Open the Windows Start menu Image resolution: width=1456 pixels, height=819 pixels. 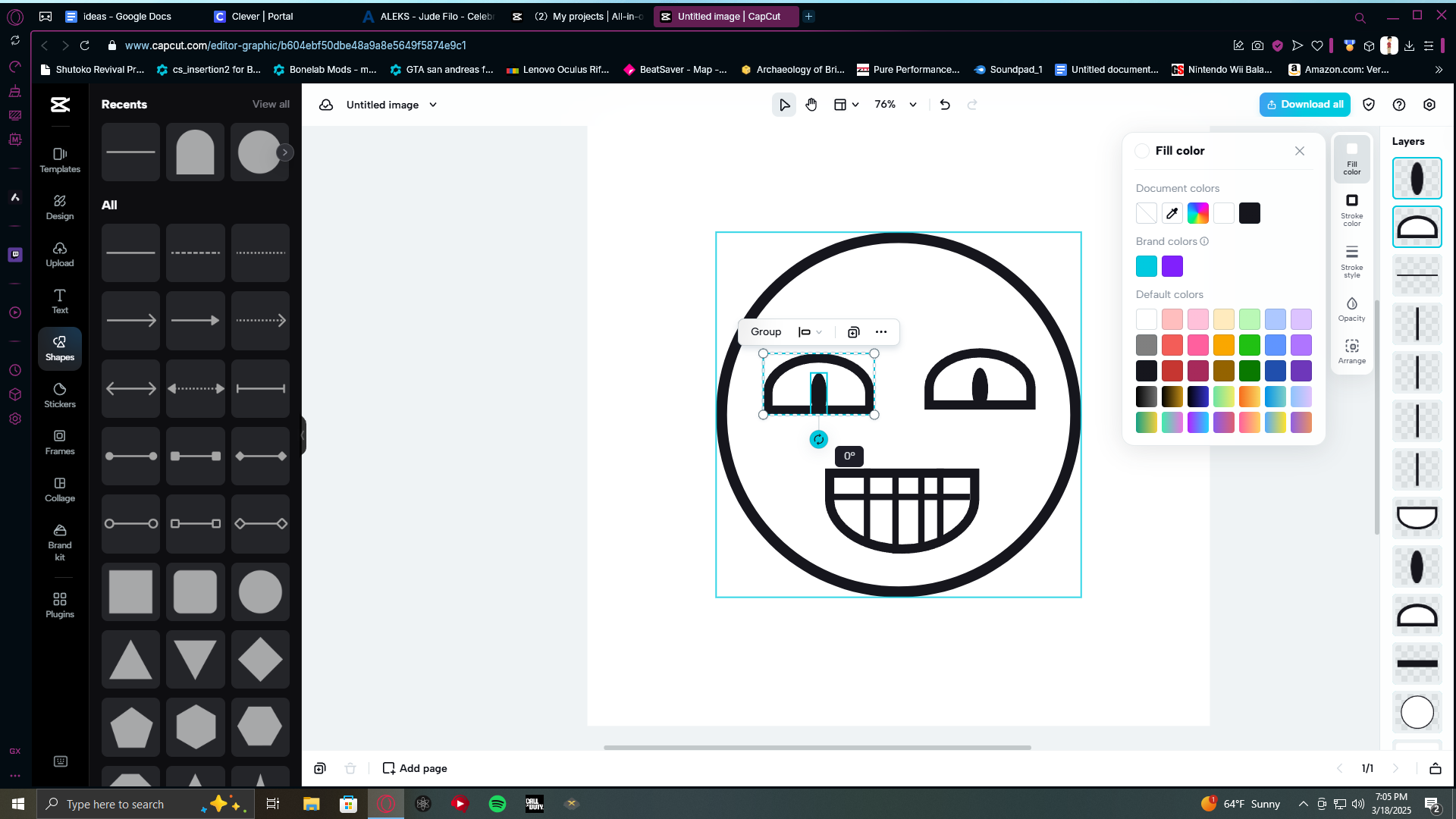(x=18, y=804)
